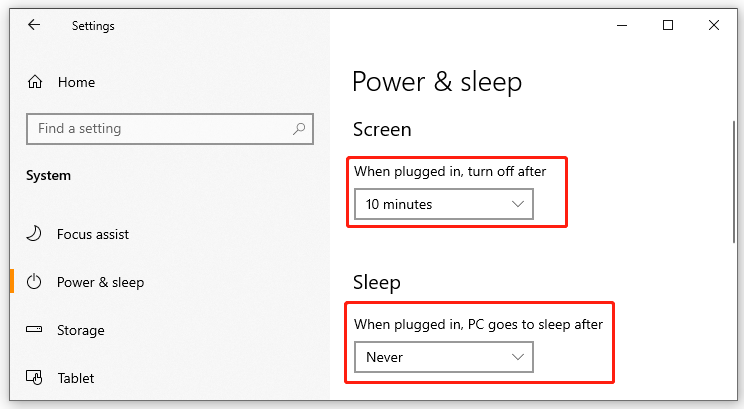Viewport: 744px width, 409px height.
Task: Click the vertical scrollbar on the right
Action: click(x=735, y=180)
